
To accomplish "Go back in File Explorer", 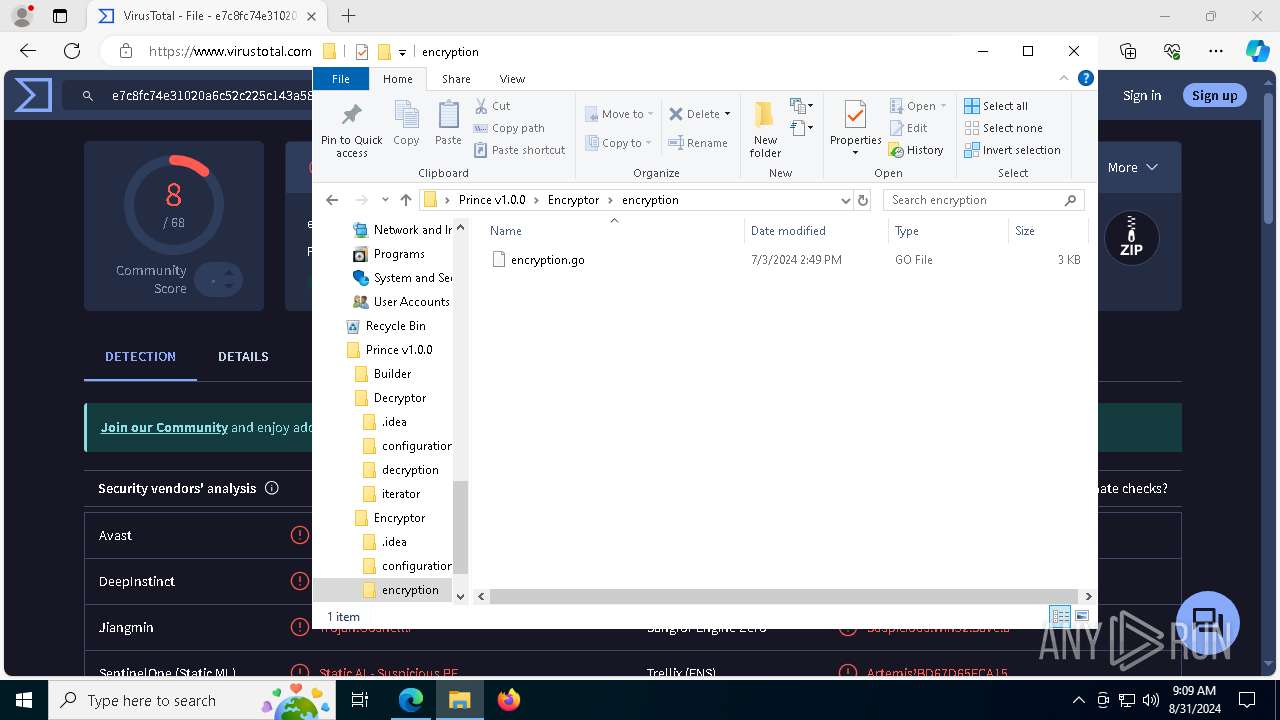I will (x=332, y=200).
